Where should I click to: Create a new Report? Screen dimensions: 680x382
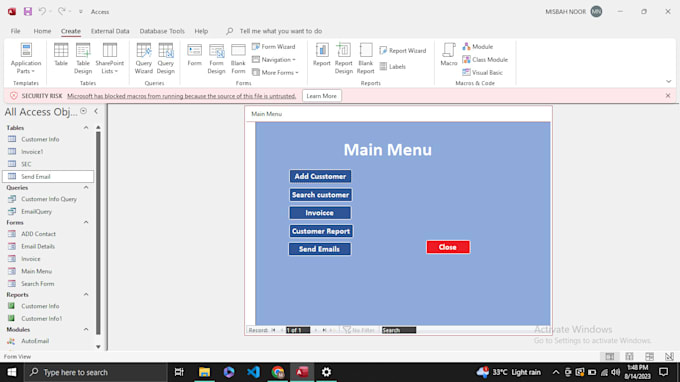click(x=322, y=55)
